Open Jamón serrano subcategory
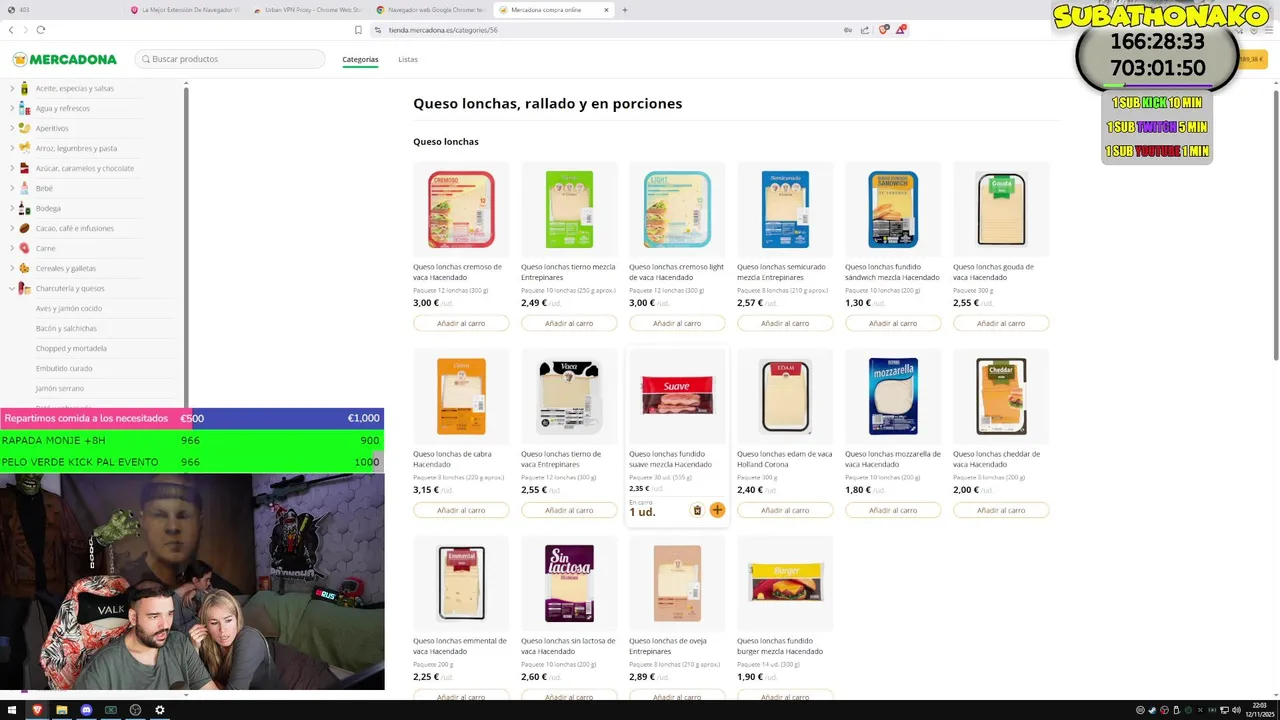The height and width of the screenshot is (720, 1280). [x=60, y=388]
